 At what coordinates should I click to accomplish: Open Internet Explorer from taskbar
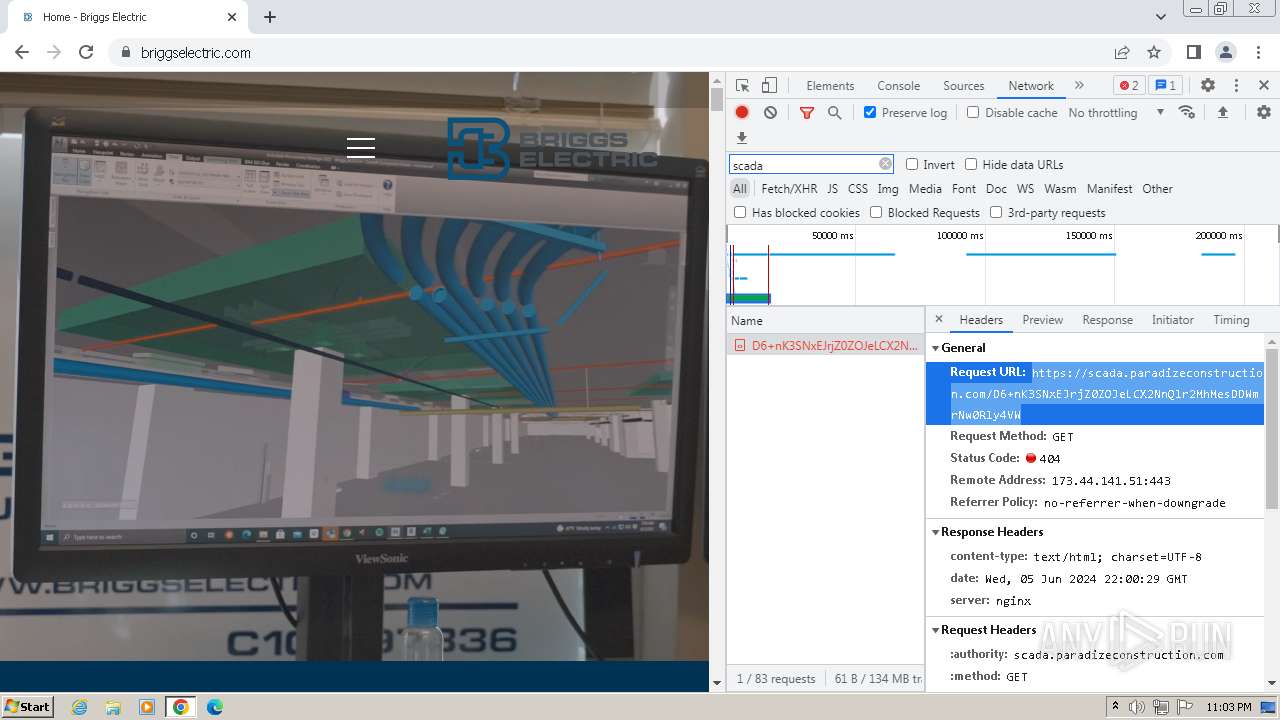79,707
